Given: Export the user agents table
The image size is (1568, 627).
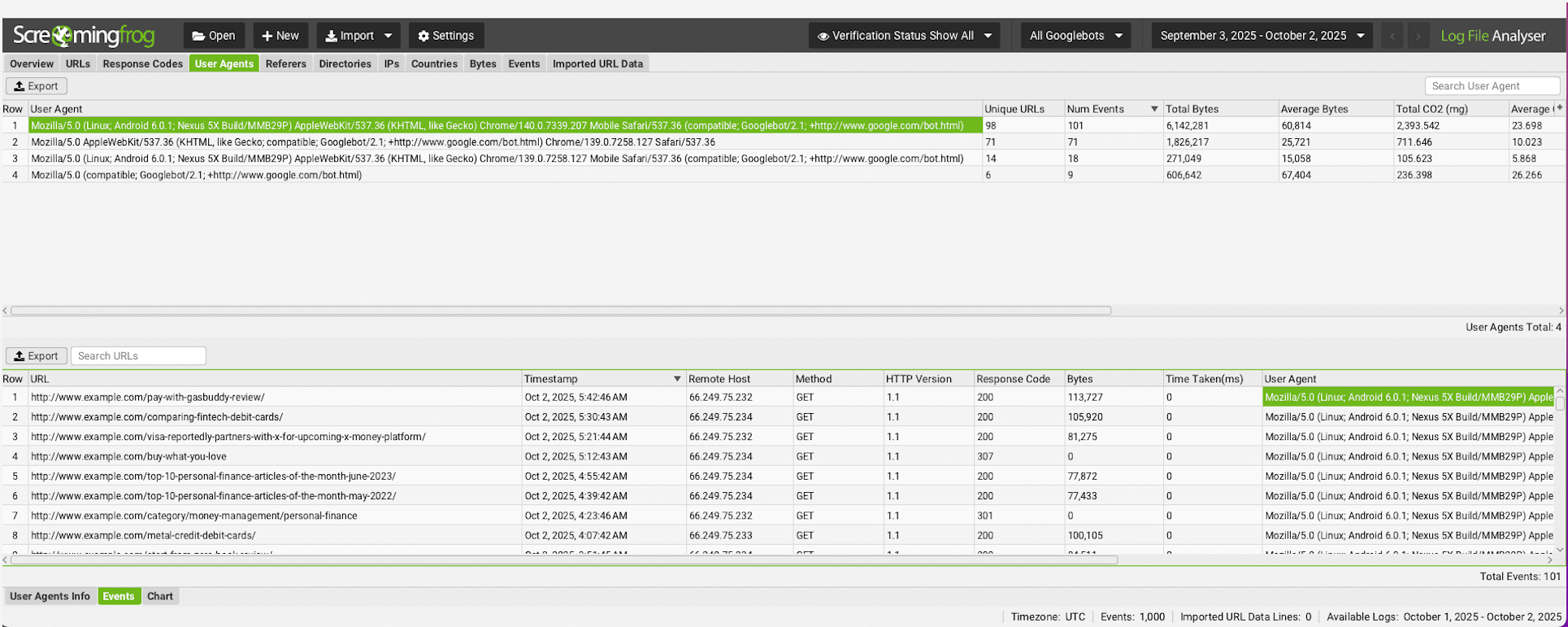Looking at the screenshot, I should (x=36, y=86).
